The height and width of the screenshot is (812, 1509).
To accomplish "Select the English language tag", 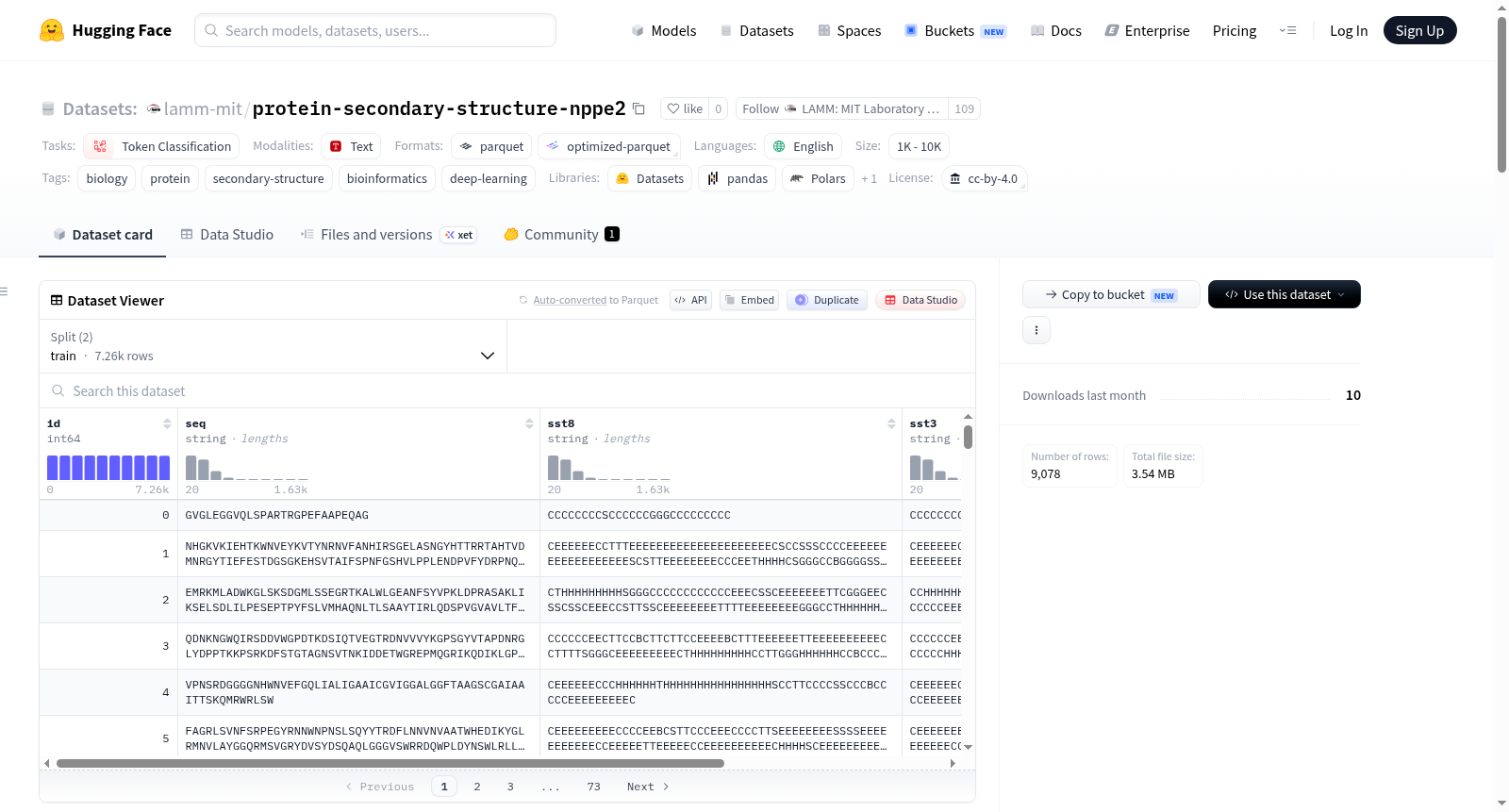I will [804, 146].
